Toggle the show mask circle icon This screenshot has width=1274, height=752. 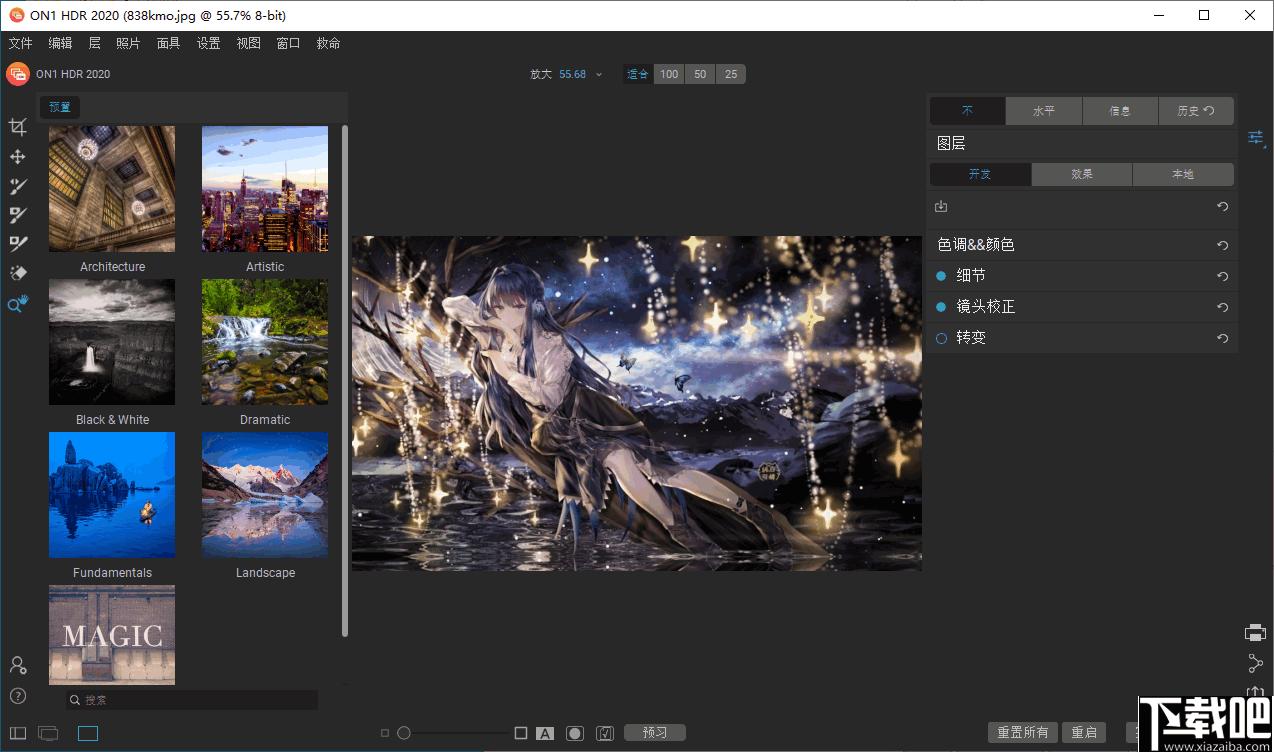[574, 733]
